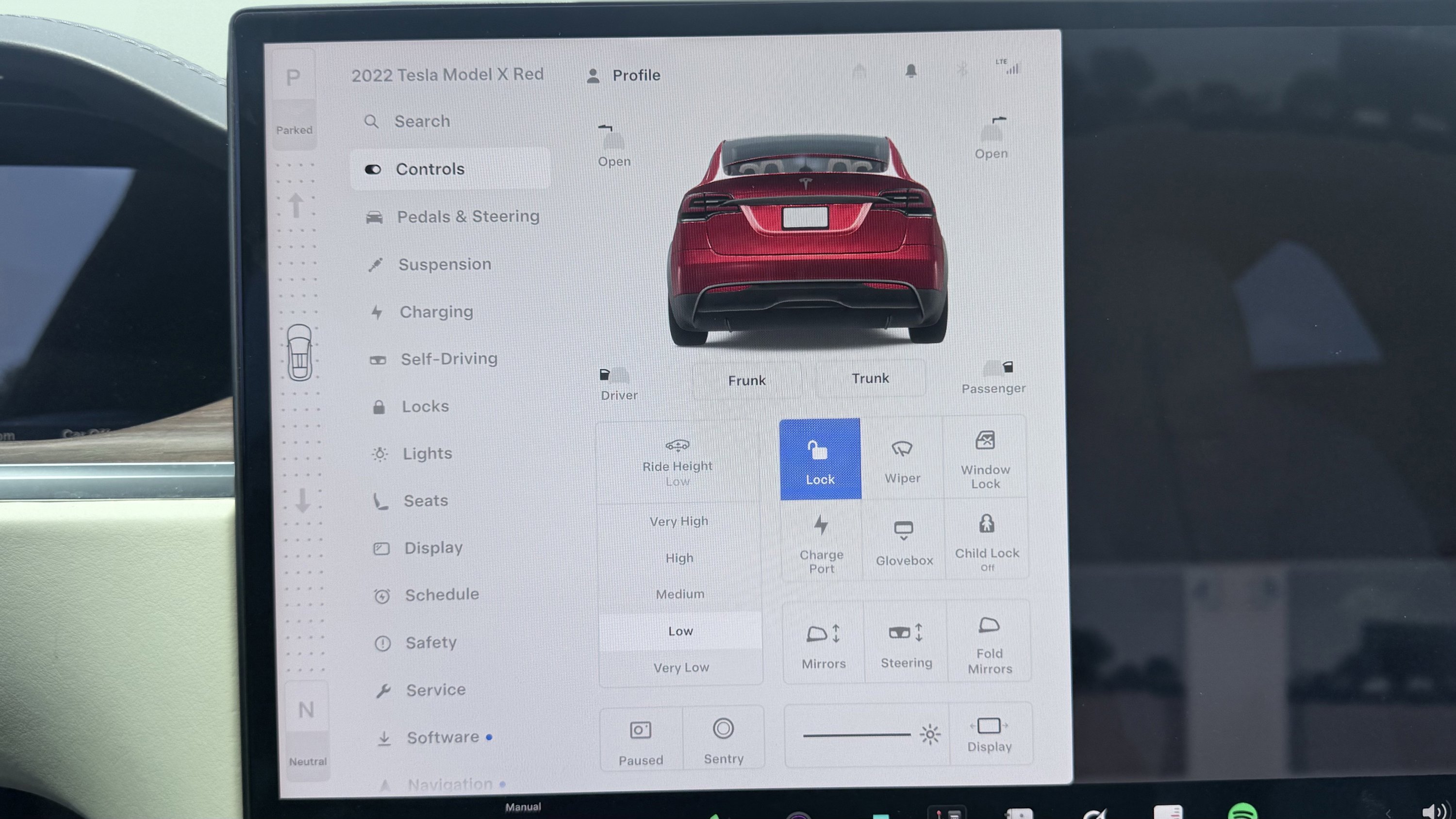Open the Self-Driving settings

click(x=433, y=359)
